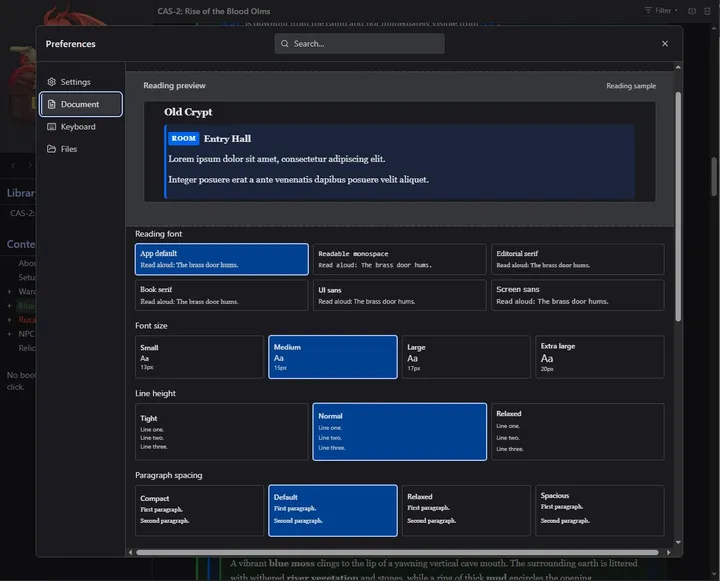Click the Document page icon in the sidebar
Image resolution: width=720 pixels, height=581 pixels.
click(51, 104)
